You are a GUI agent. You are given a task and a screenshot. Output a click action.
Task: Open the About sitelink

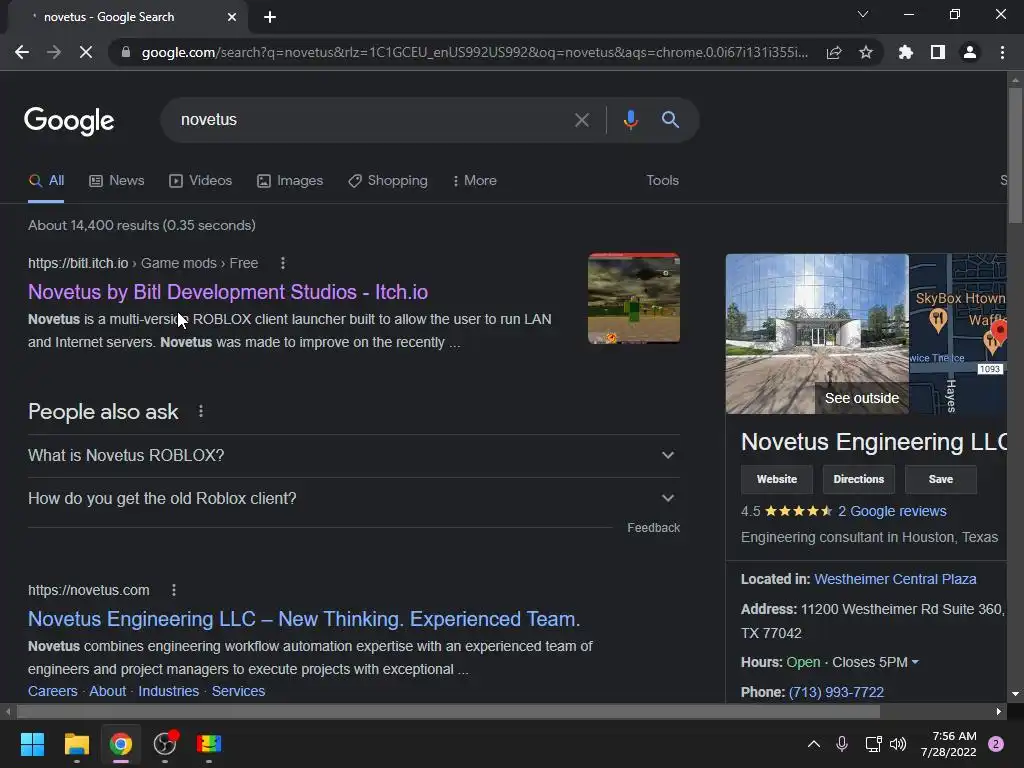pyautogui.click(x=108, y=691)
